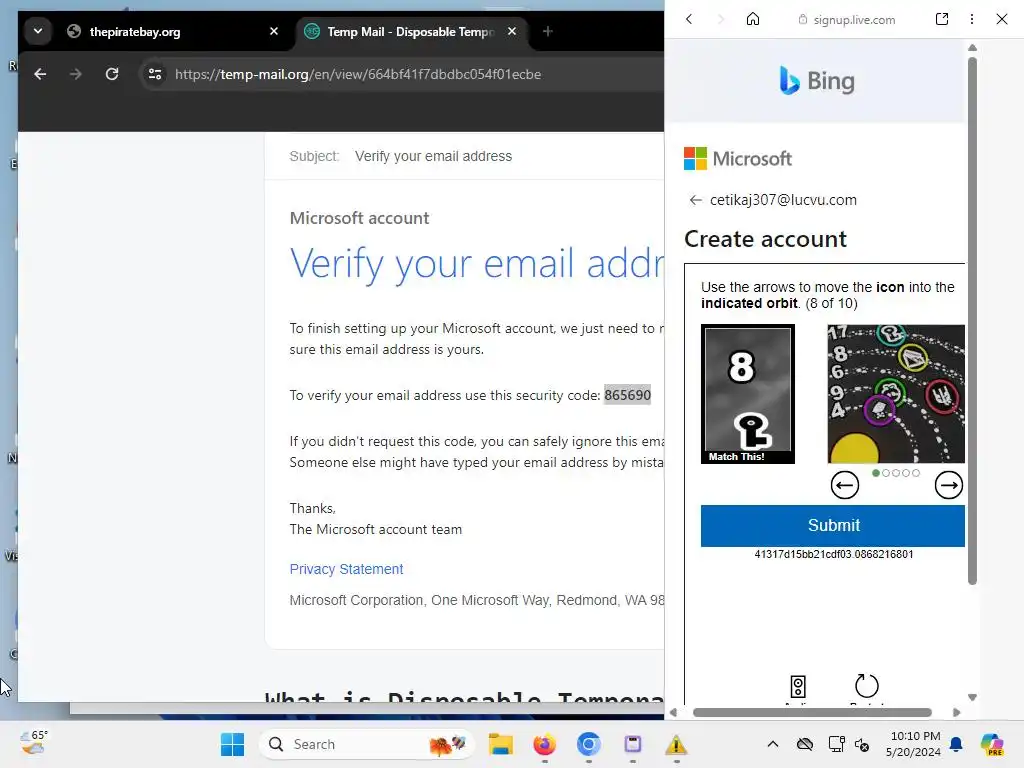Open Firefox from the taskbar
1024x768 pixels.
[544, 744]
